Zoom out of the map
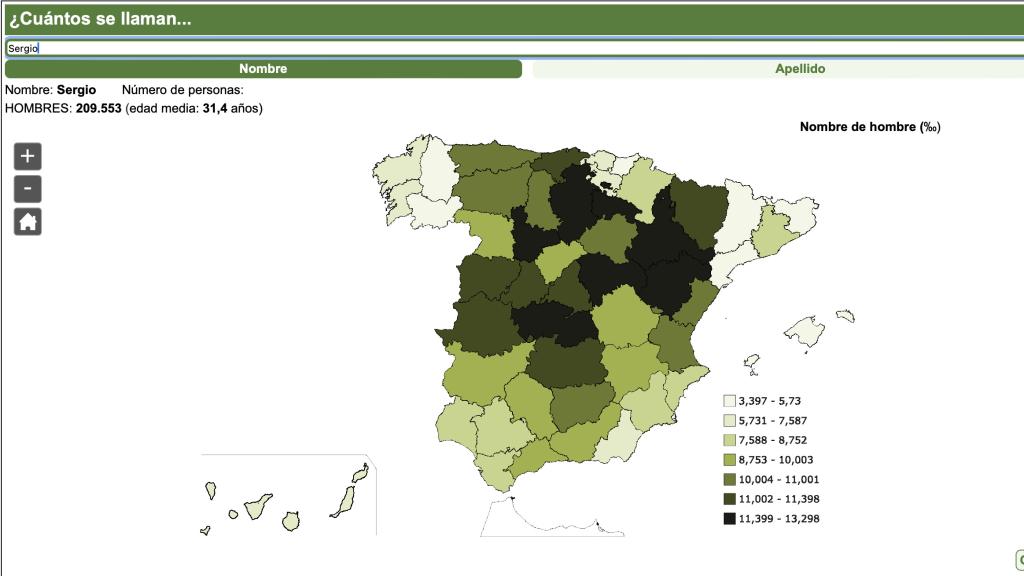 click(28, 189)
